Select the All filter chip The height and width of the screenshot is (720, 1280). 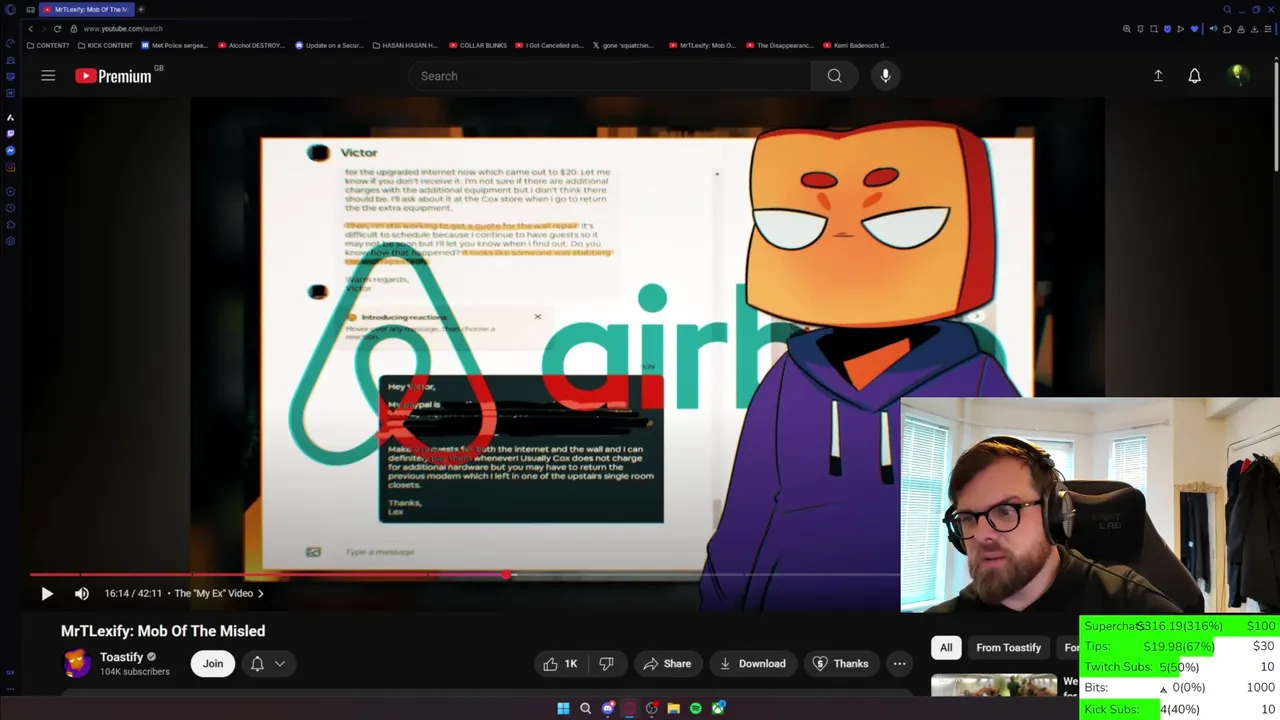click(x=946, y=648)
